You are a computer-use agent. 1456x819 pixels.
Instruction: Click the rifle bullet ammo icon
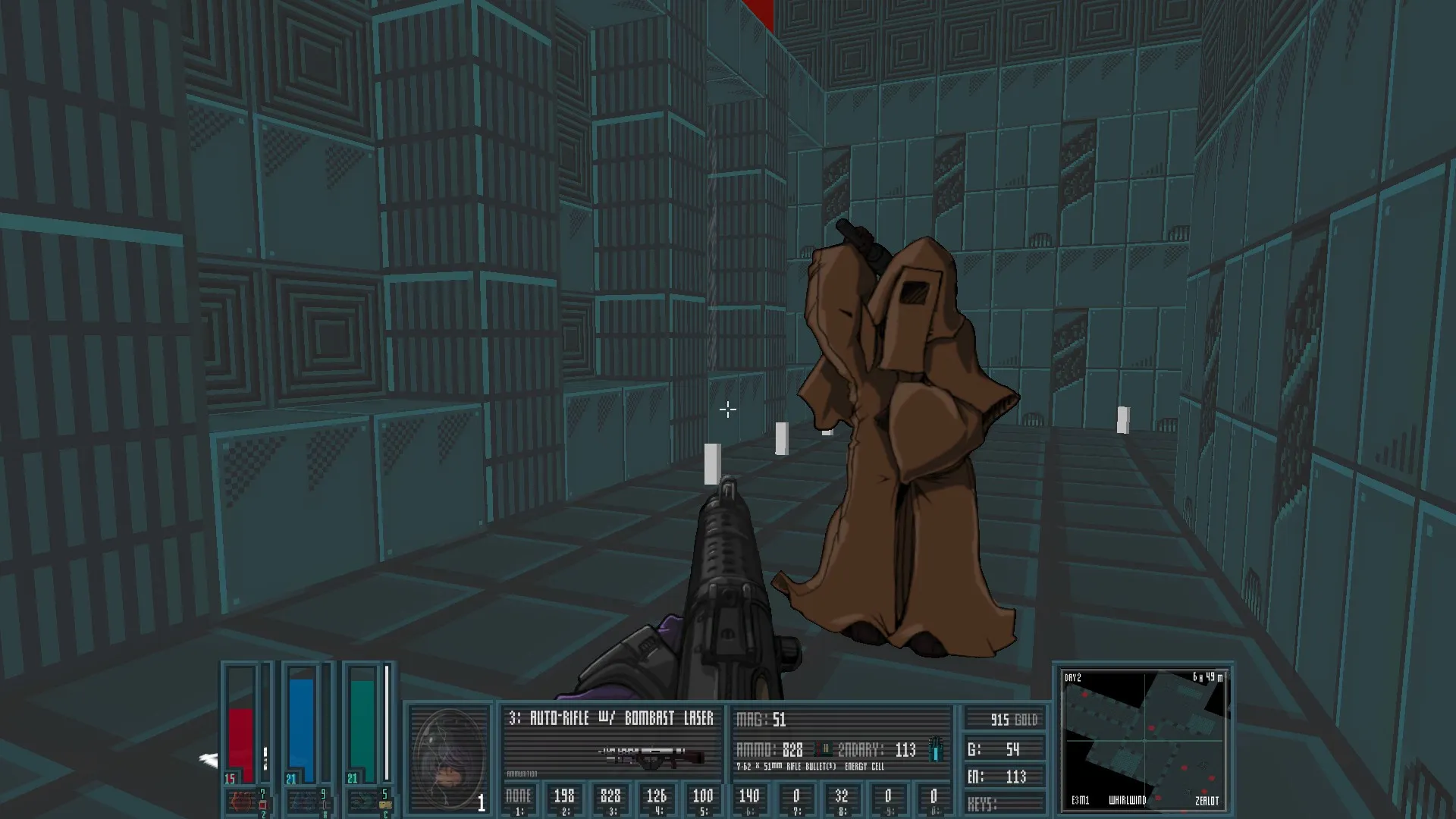823,750
